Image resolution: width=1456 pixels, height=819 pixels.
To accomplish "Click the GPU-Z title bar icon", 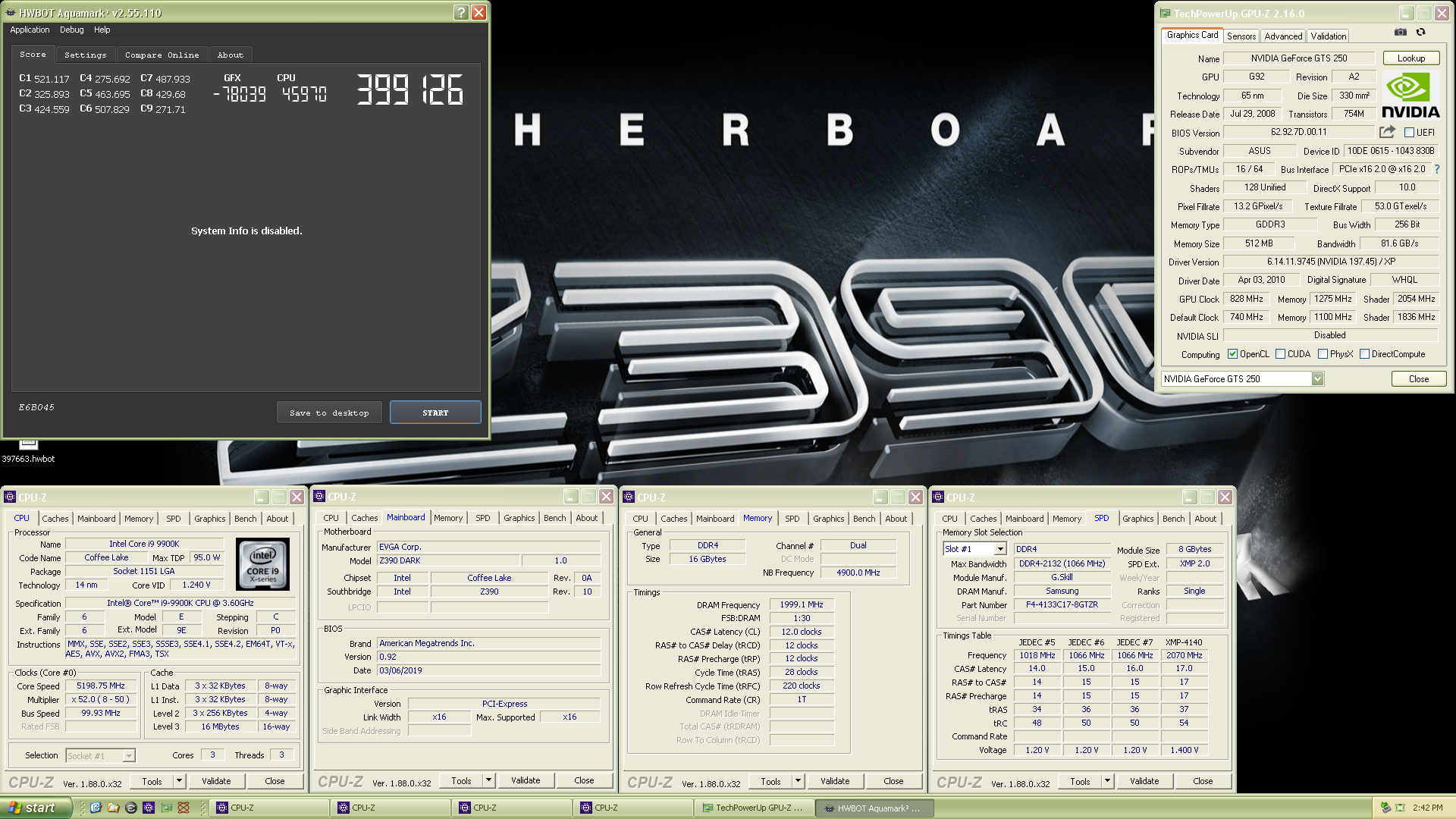I will click(x=1166, y=13).
